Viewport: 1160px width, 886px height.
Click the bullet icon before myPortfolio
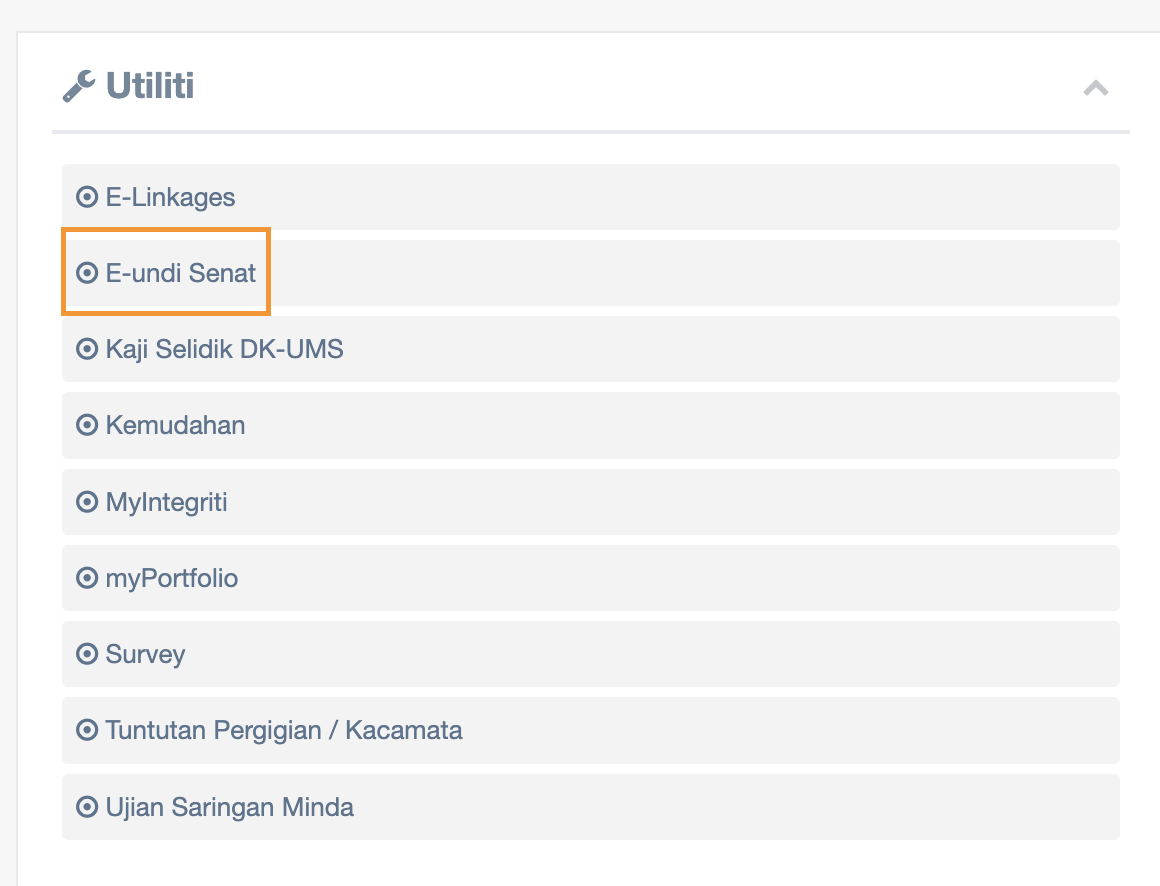click(88, 578)
